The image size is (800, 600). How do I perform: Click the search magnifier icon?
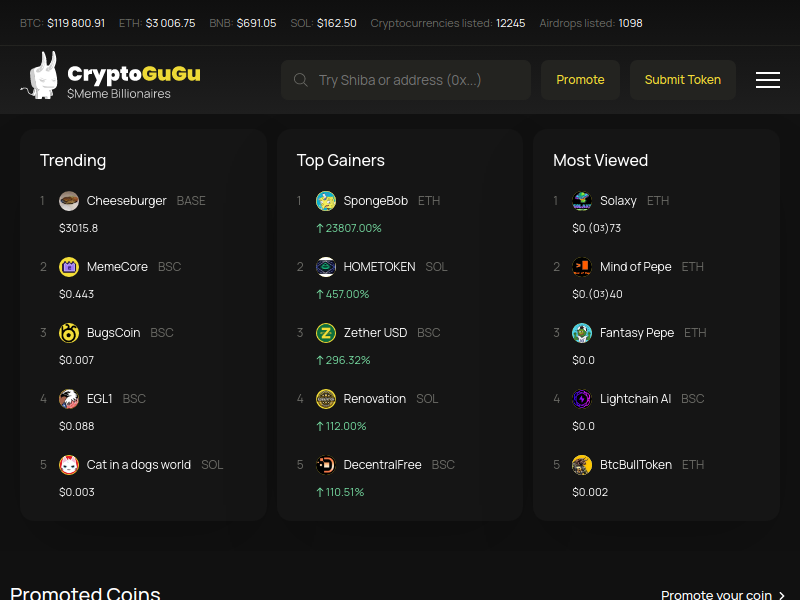(x=301, y=80)
